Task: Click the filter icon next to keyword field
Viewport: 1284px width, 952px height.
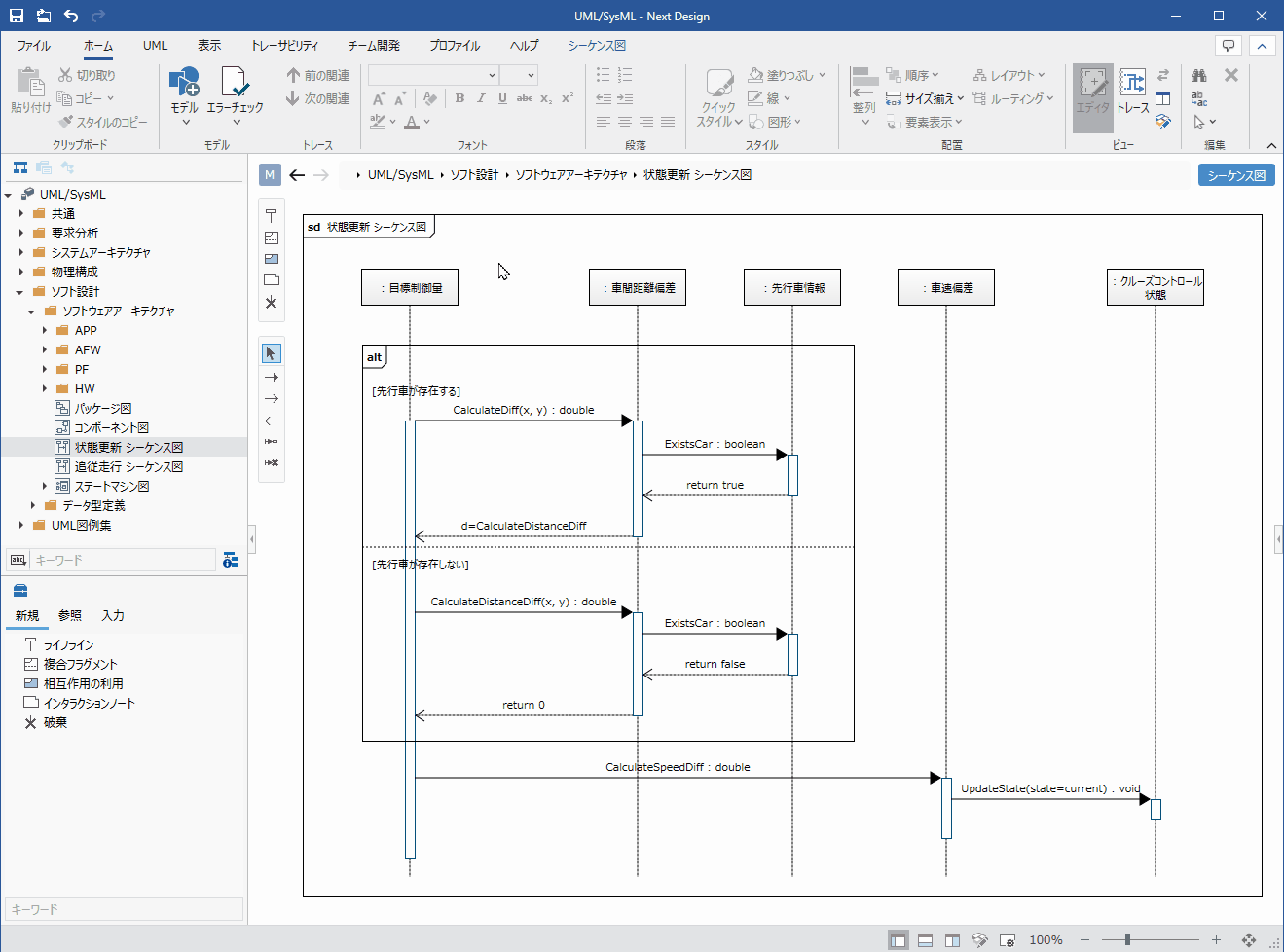Action: [x=231, y=560]
